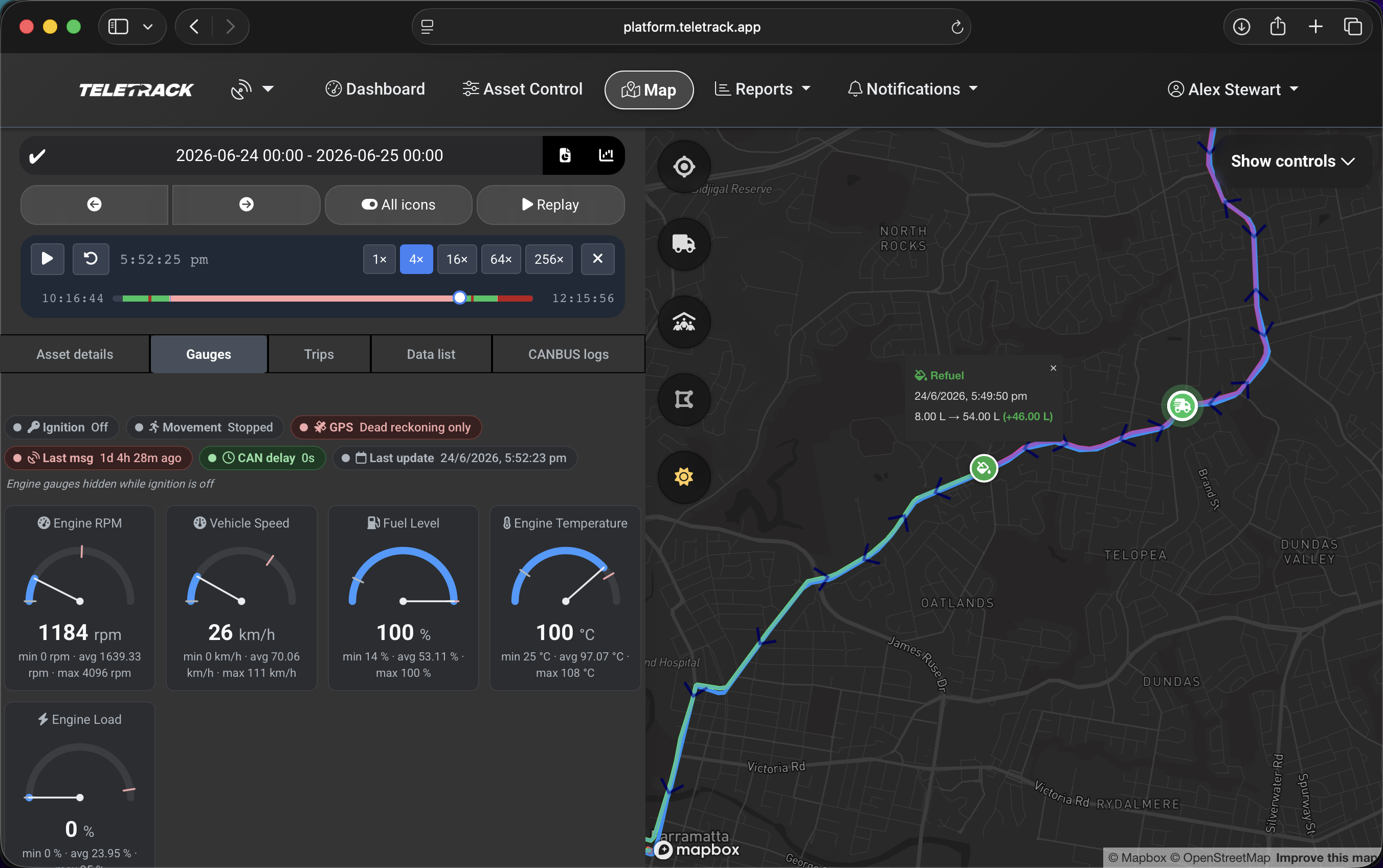Go to Asset Control
1383x868 pixels.
pyautogui.click(x=523, y=89)
